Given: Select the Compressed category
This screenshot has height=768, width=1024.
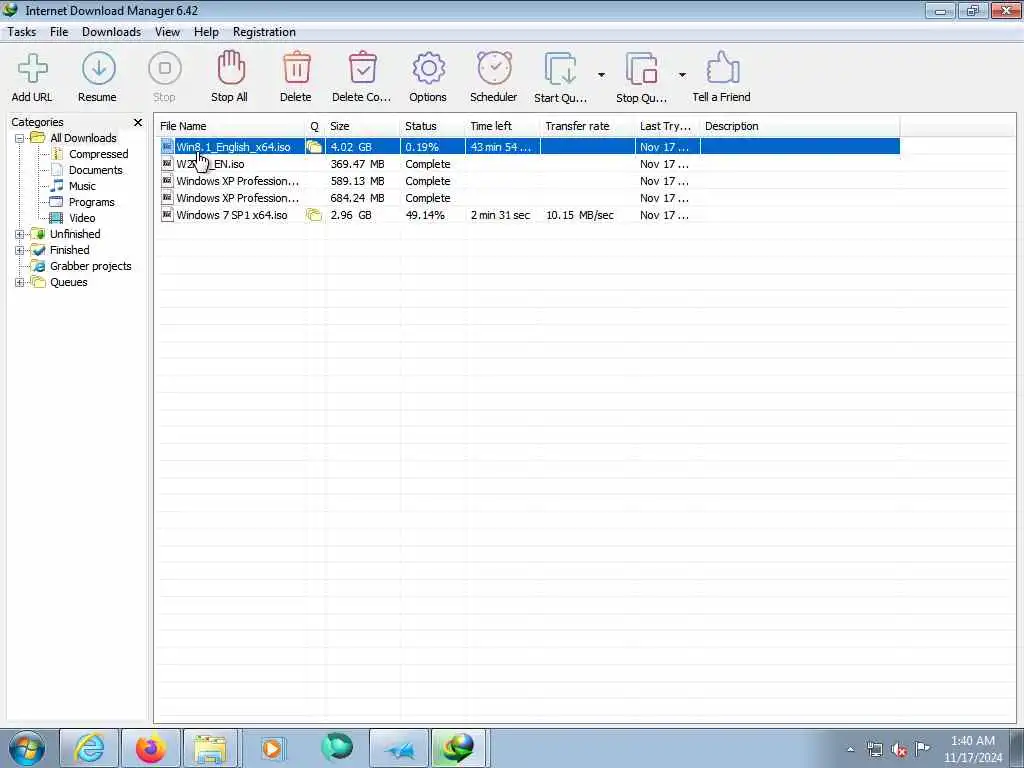Looking at the screenshot, I should pos(99,154).
